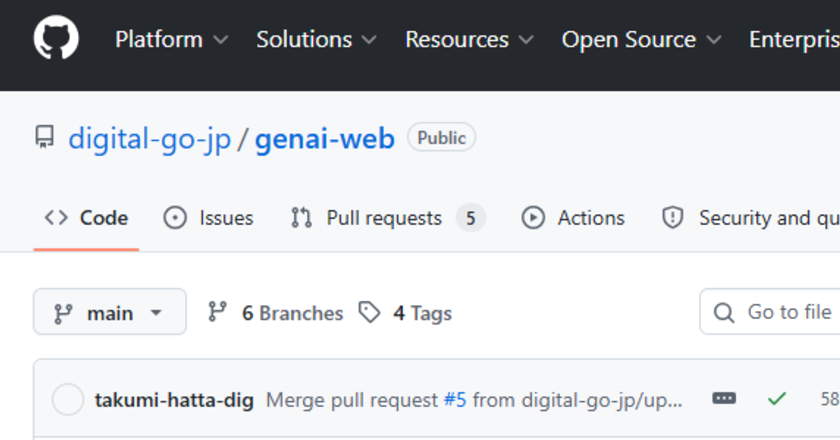Open the main branch selector dropdown
This screenshot has height=440, width=840.
pos(110,313)
